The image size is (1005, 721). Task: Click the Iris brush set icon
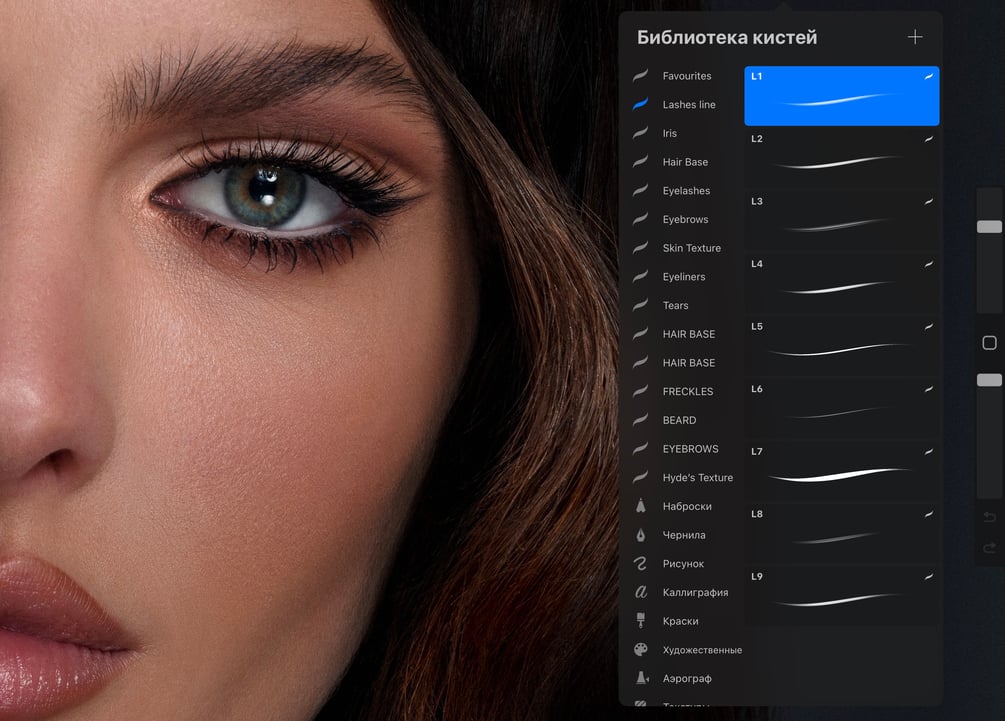point(640,133)
